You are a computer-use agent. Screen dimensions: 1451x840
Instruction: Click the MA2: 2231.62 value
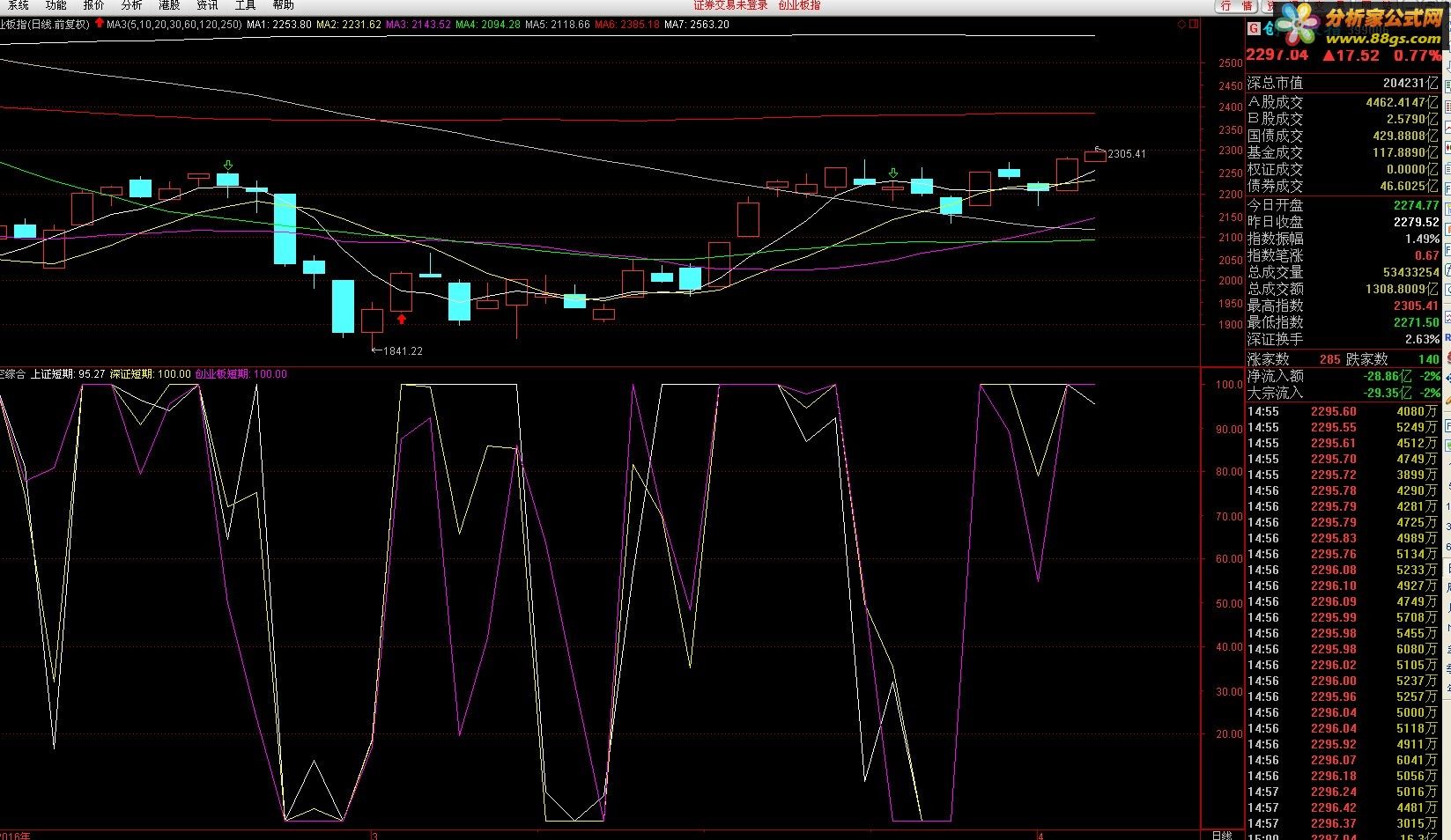349,25
